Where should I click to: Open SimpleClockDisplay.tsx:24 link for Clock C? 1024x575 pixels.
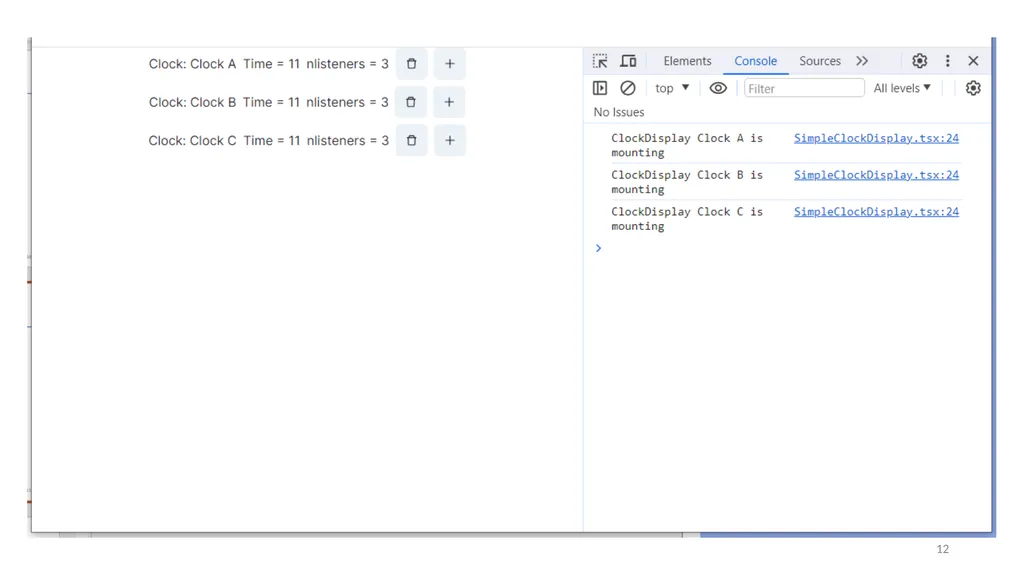point(876,212)
